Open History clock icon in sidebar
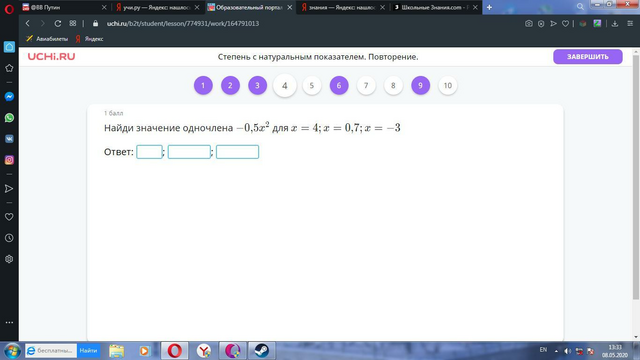The image size is (640, 360). [x=9, y=238]
